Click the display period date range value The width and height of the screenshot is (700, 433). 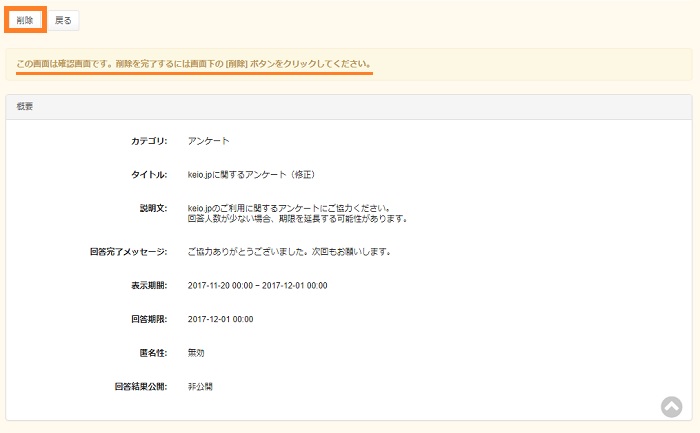(x=257, y=285)
